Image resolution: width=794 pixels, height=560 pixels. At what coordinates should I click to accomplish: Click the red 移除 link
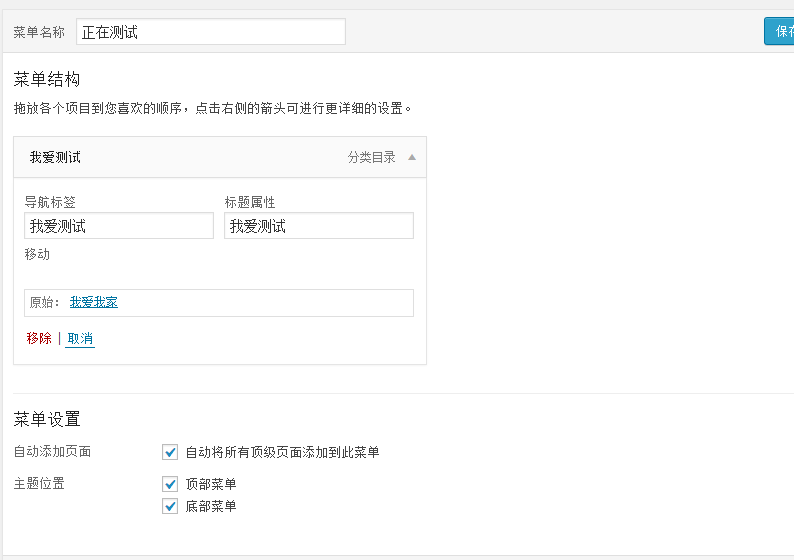click(x=39, y=338)
